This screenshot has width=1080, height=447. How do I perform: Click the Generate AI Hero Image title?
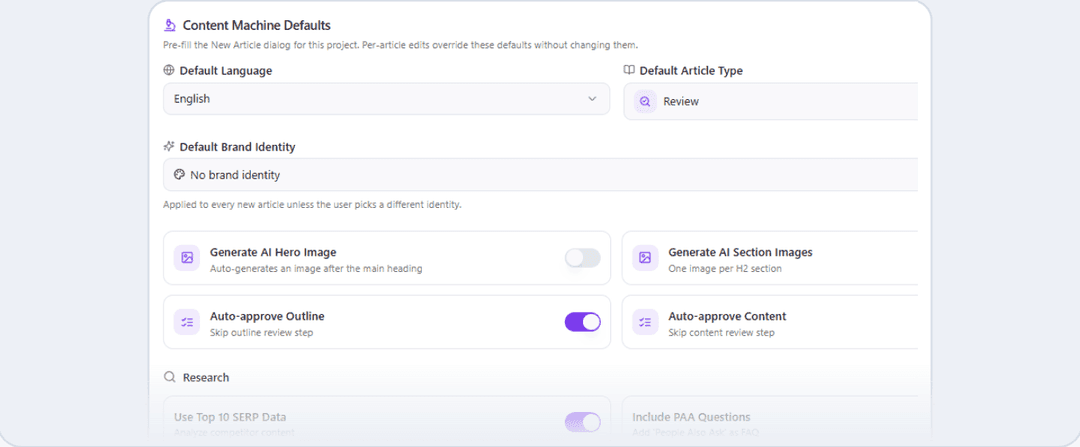click(273, 252)
